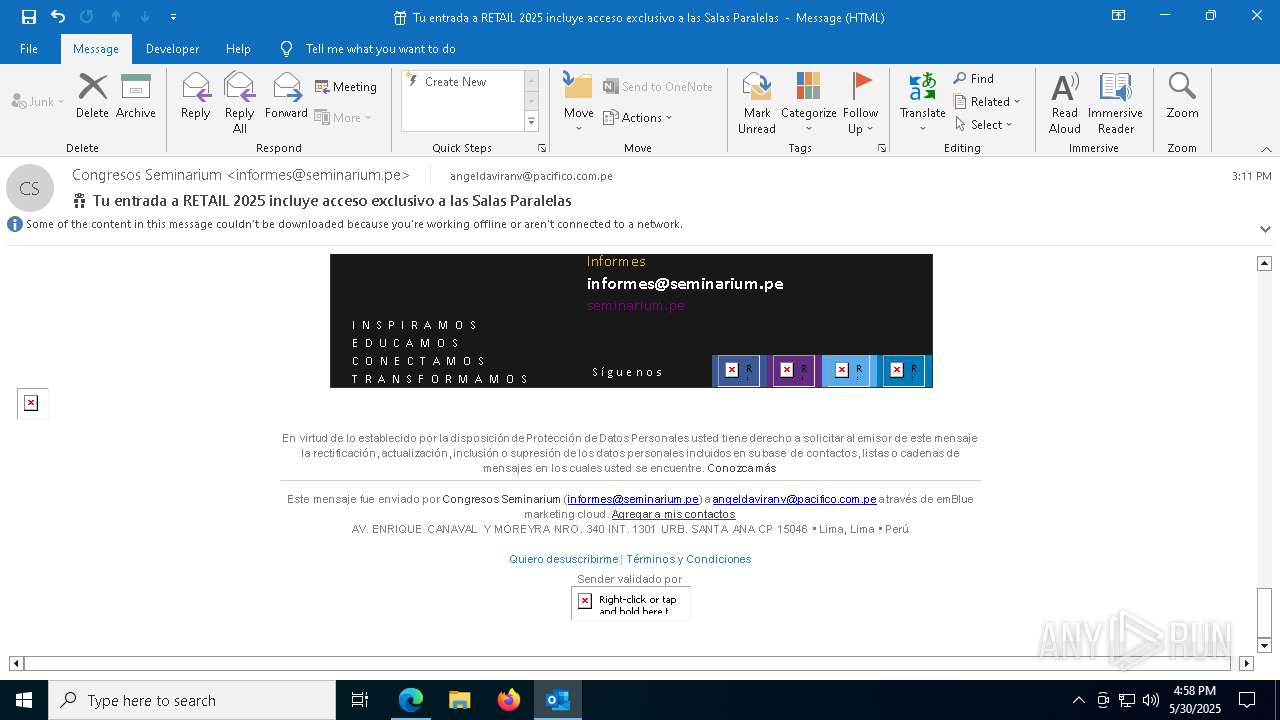Go to the previous item with up arrow
This screenshot has height=720, width=1280.
(x=116, y=17)
